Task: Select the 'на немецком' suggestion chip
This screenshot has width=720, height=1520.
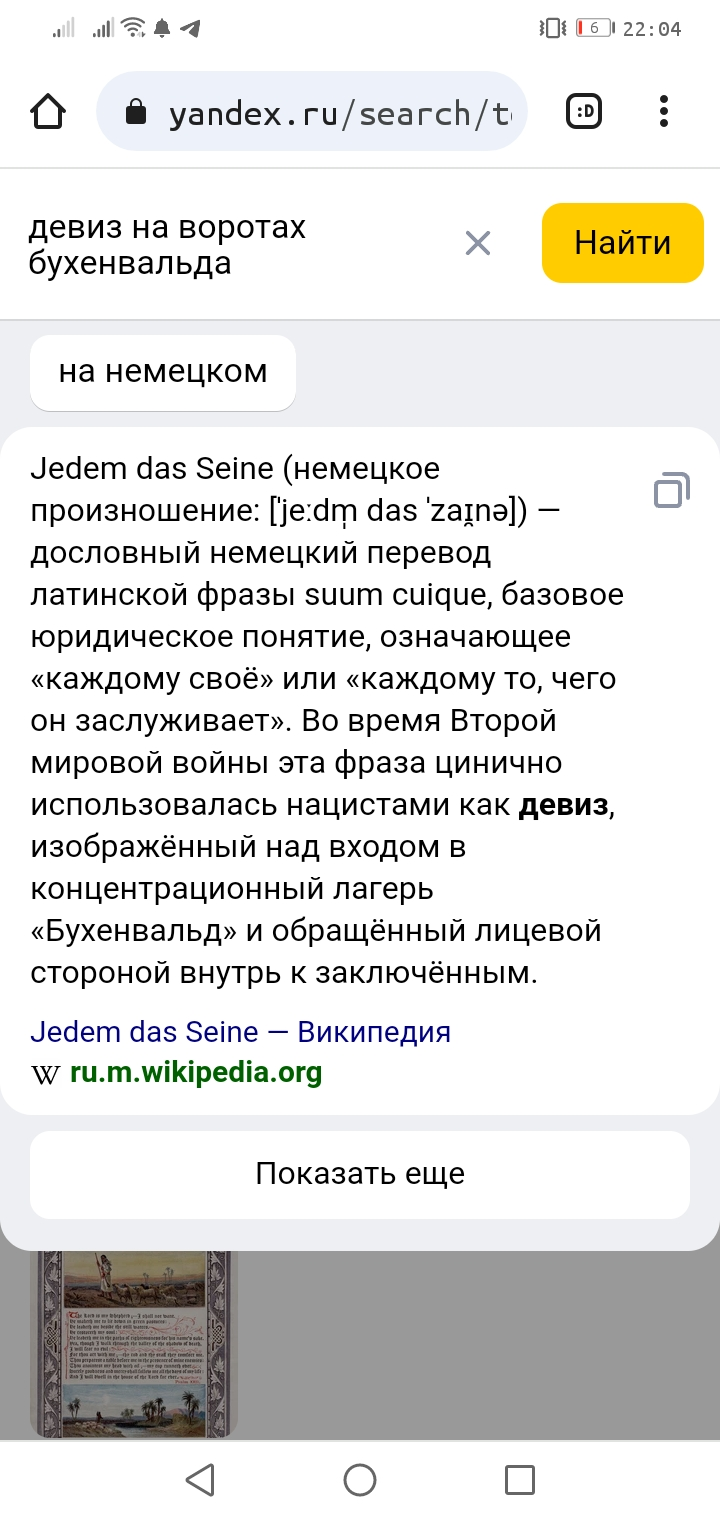Action: 163,372
